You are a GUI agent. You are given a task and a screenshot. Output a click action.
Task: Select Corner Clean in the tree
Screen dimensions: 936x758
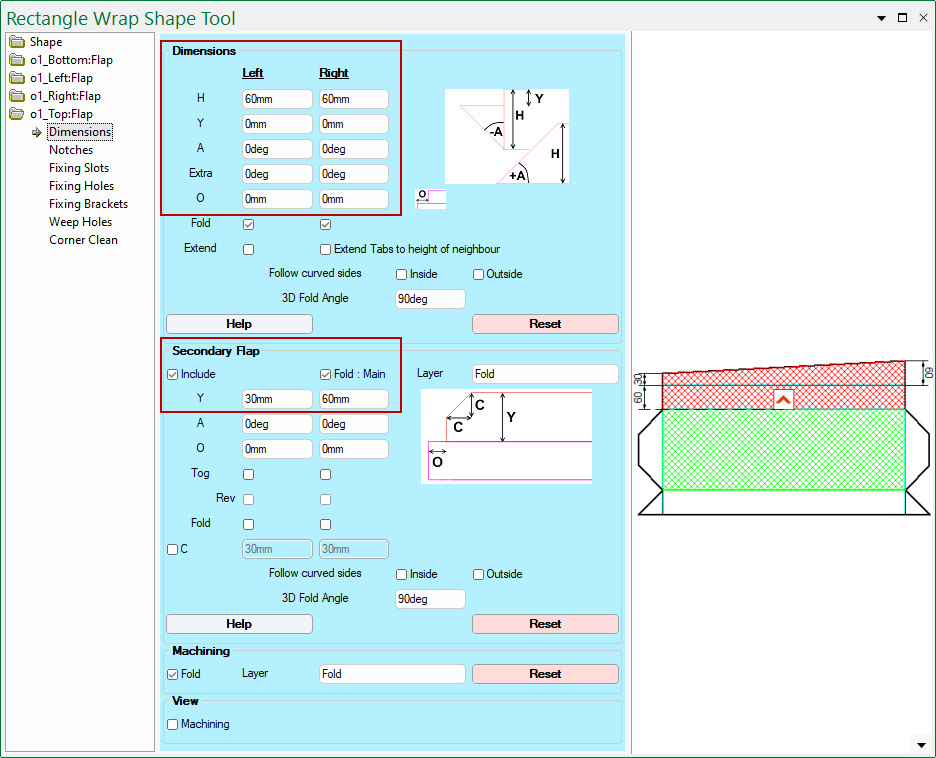click(84, 239)
